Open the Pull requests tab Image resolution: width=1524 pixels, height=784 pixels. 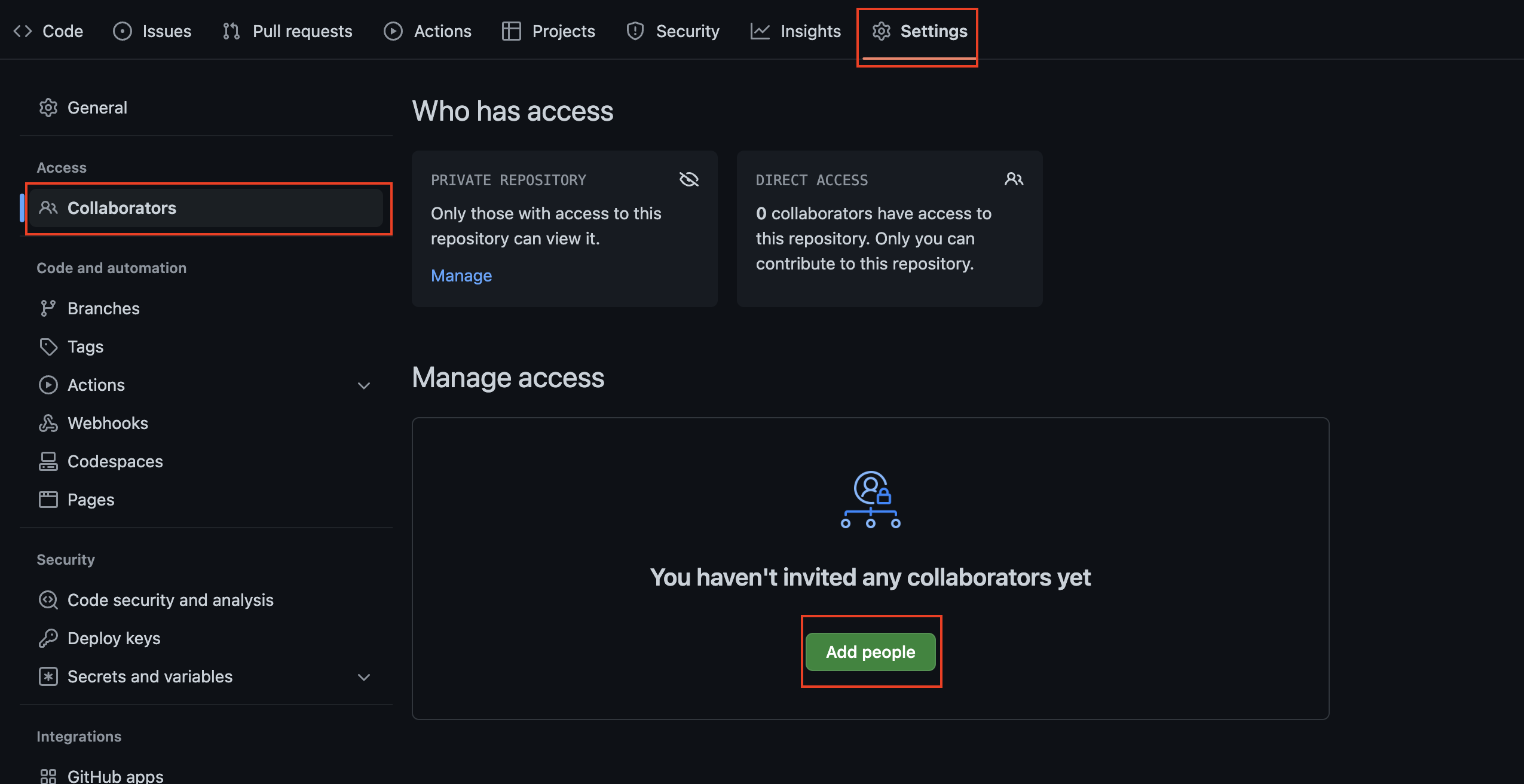tap(287, 31)
